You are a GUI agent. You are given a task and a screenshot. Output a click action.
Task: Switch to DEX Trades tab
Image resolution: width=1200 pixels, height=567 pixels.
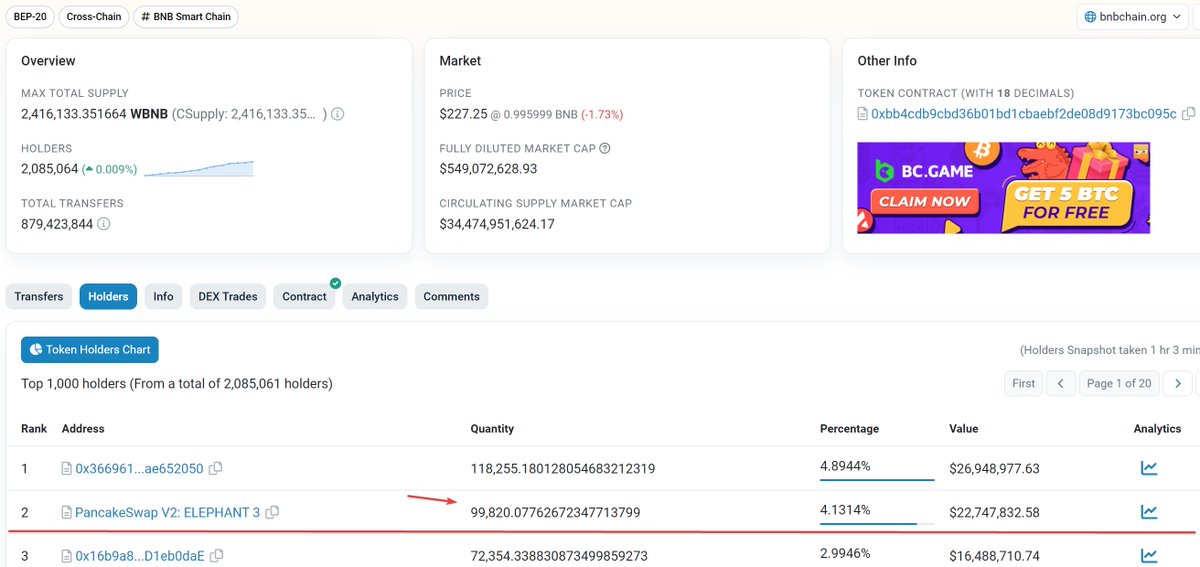(228, 296)
